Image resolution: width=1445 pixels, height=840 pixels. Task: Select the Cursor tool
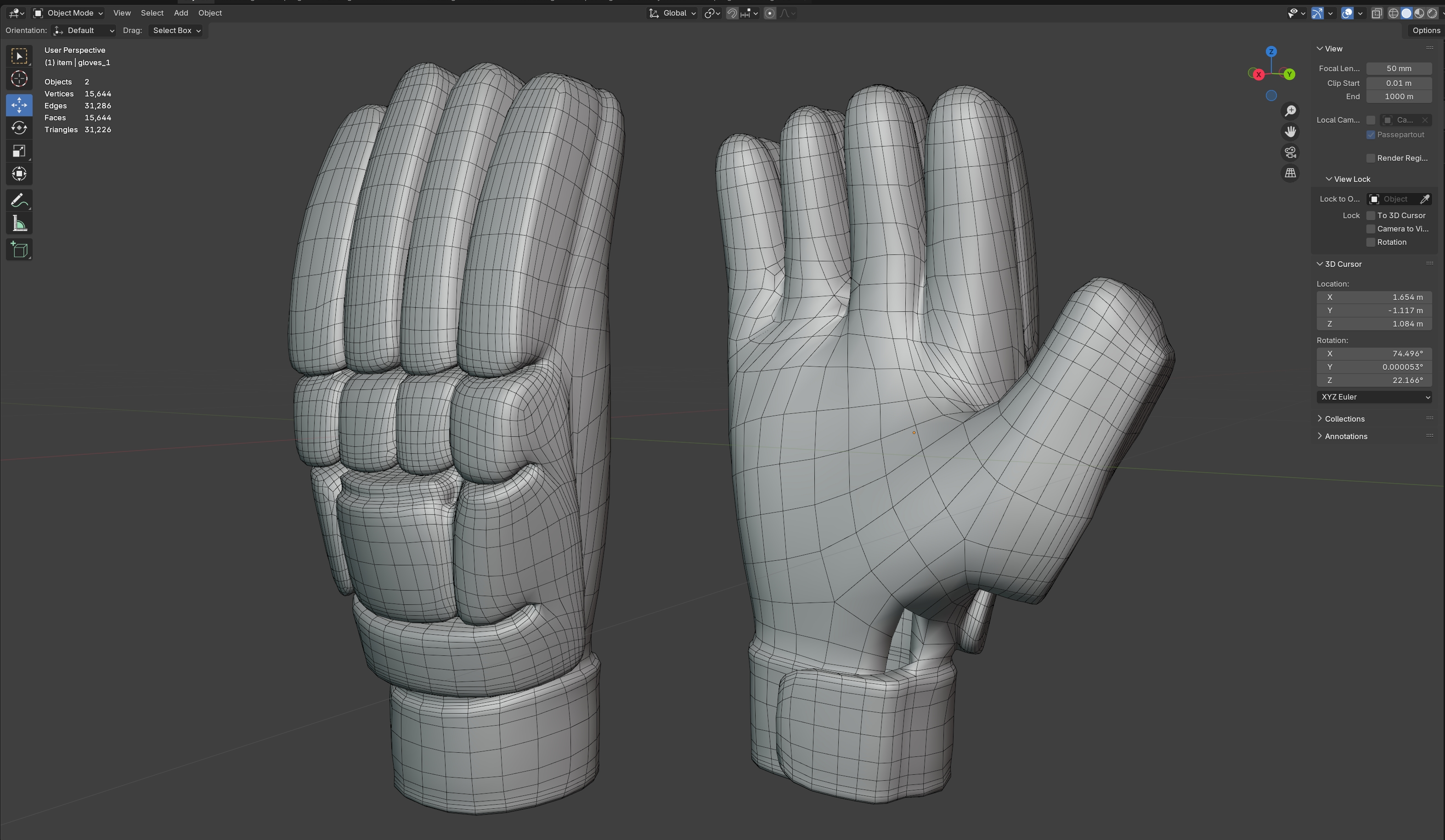pos(19,79)
